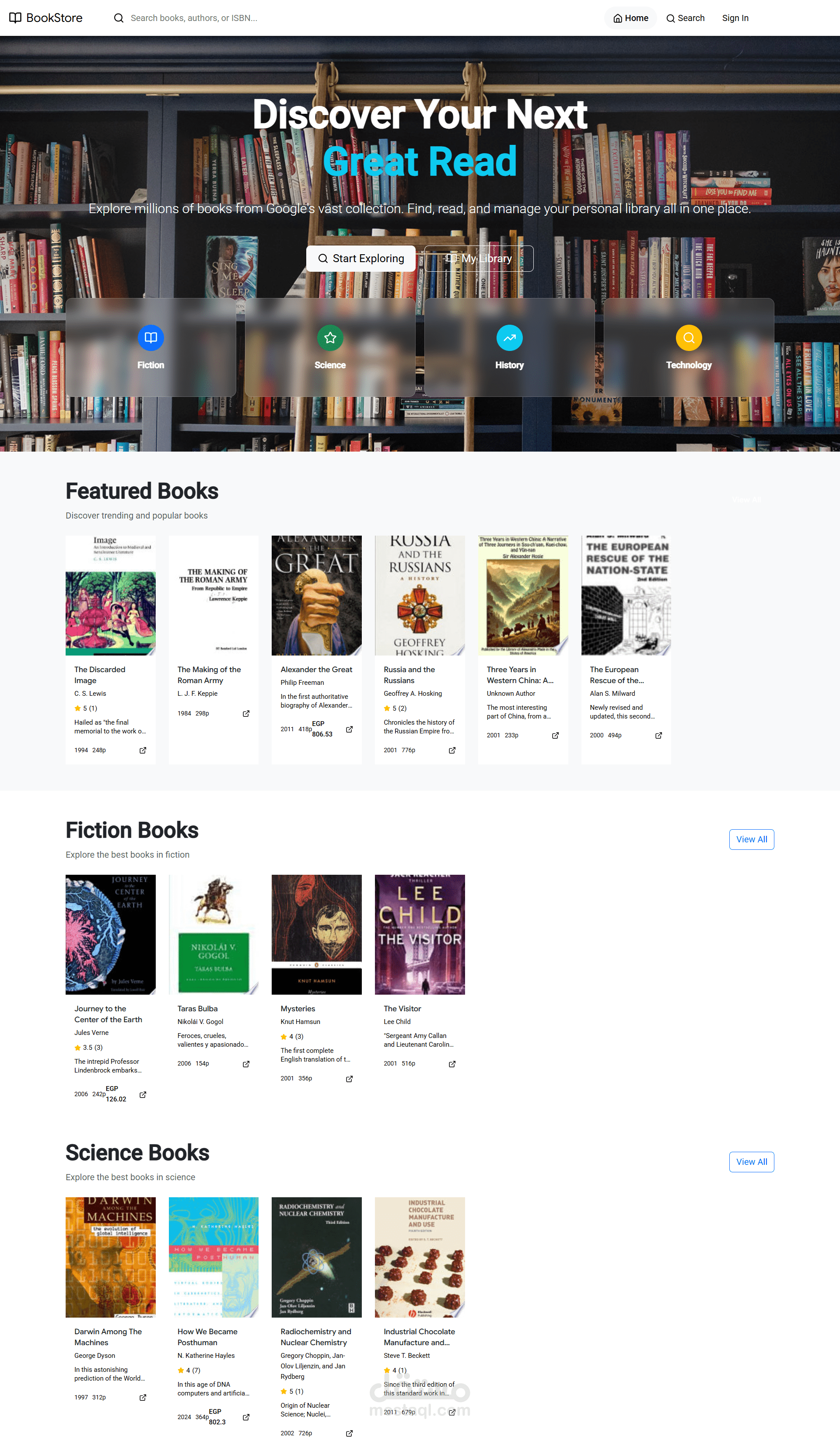This screenshot has height=1448, width=840.
Task: Select the Fiction category book icon
Action: click(150, 338)
